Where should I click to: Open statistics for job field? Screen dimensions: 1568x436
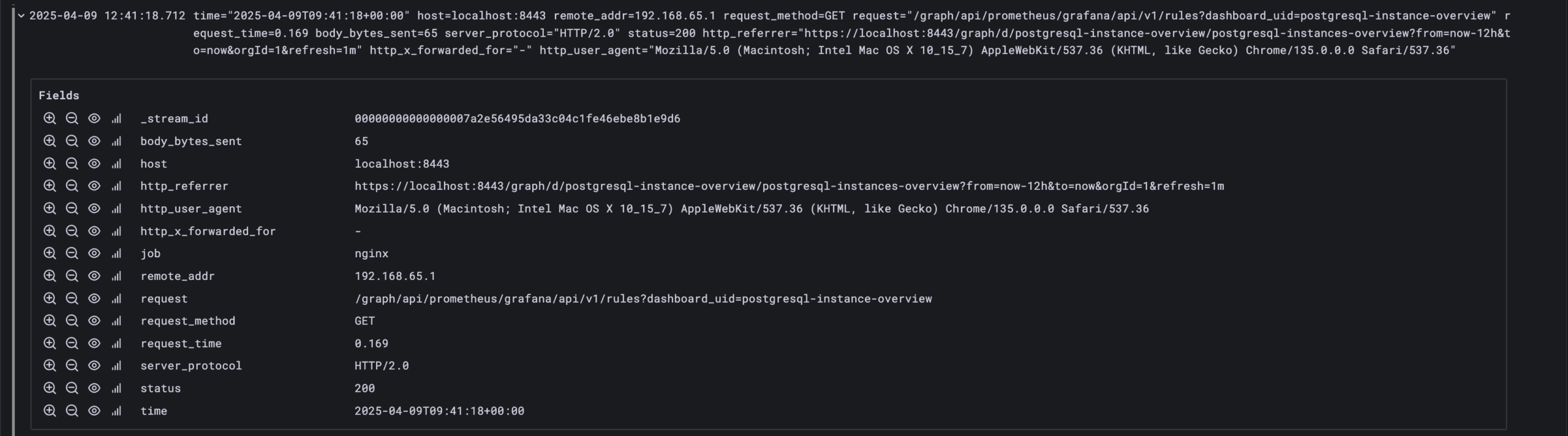116,254
